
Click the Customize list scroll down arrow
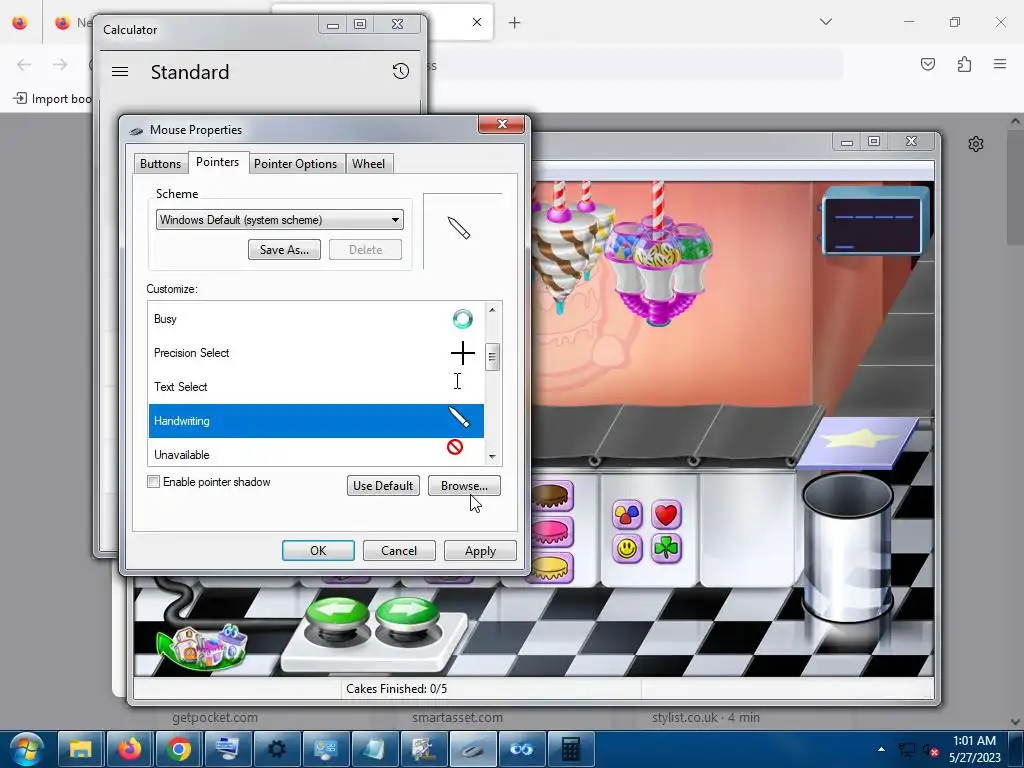(492, 457)
